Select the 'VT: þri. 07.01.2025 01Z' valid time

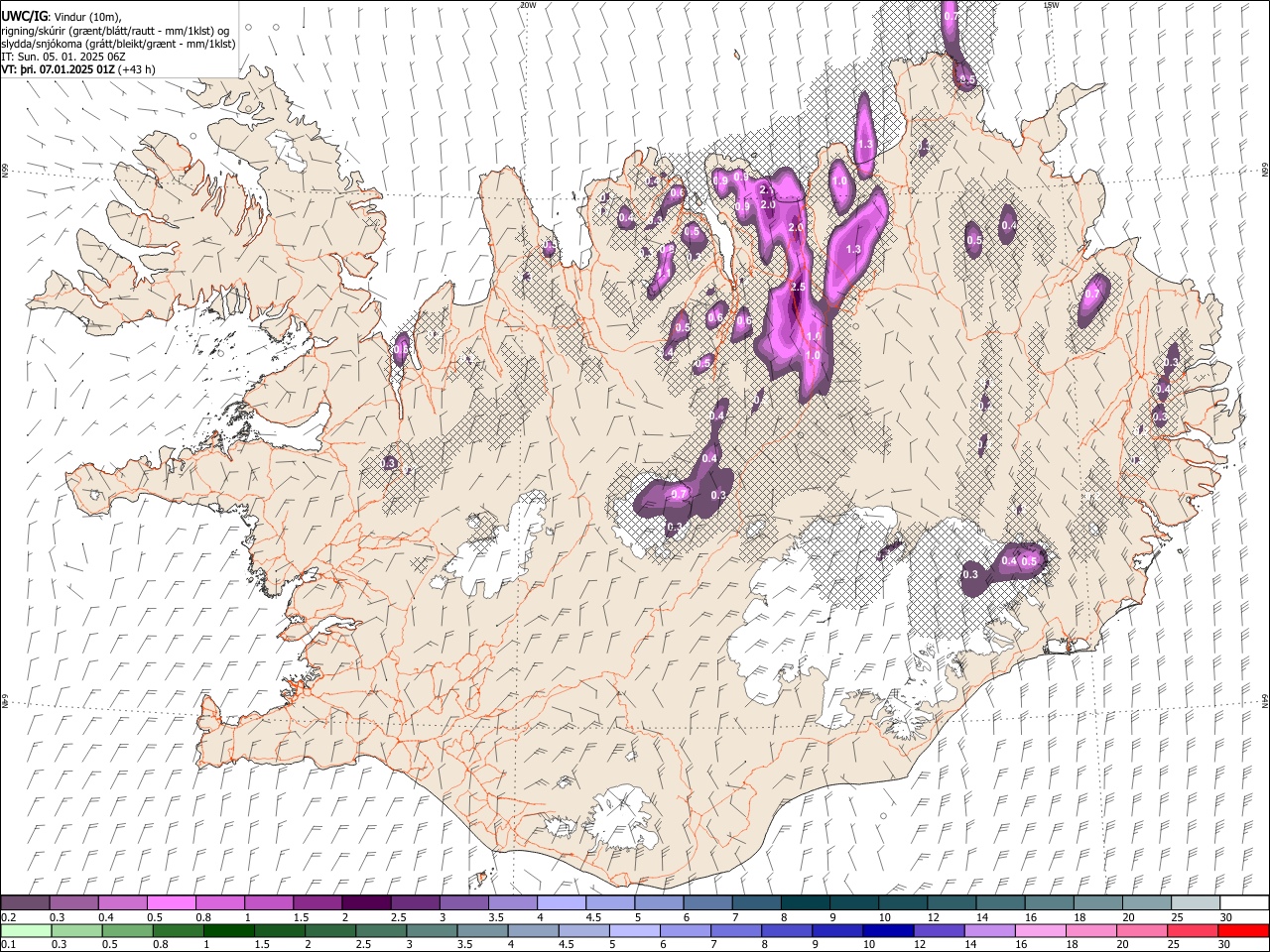point(58,69)
